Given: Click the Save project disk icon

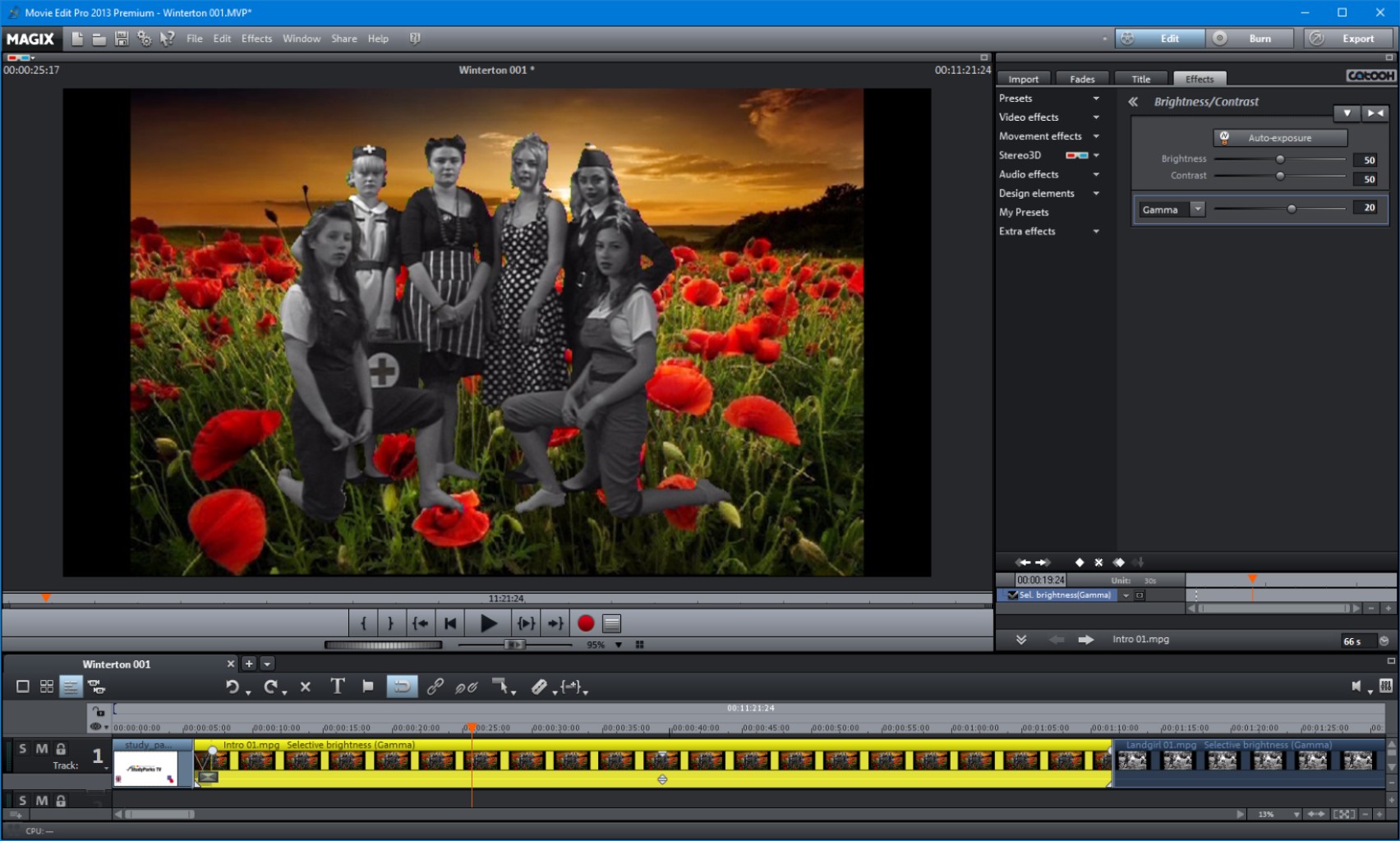Looking at the screenshot, I should (122, 39).
